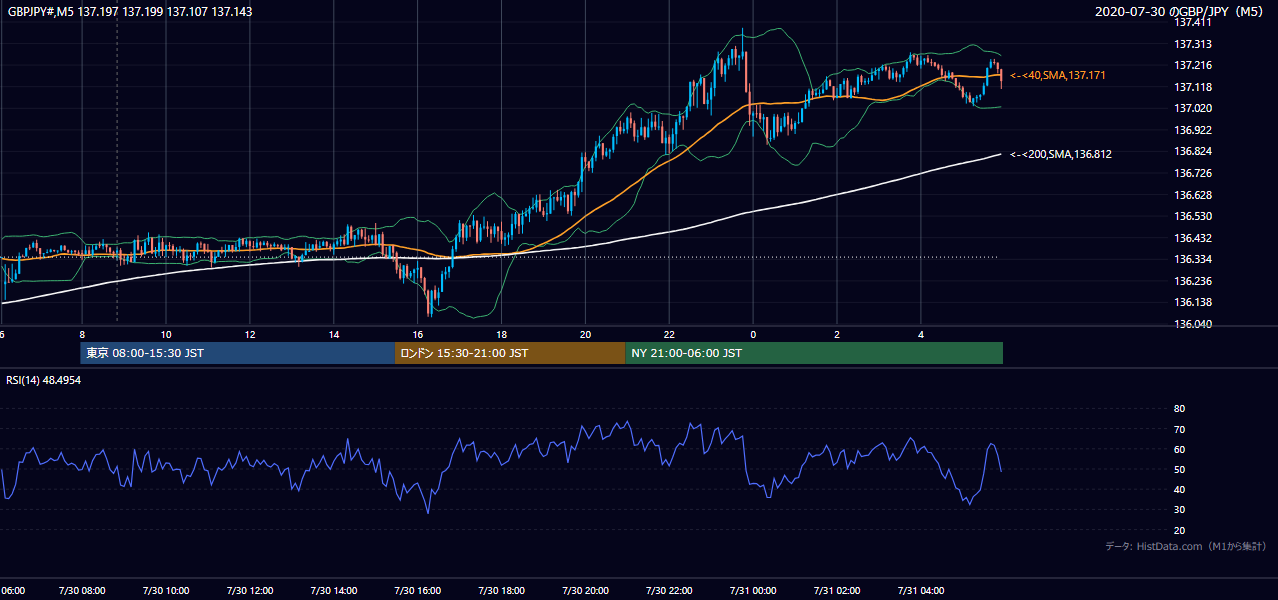Click RSI scale value 50
The height and width of the screenshot is (600, 1278).
pyautogui.click(x=1180, y=469)
